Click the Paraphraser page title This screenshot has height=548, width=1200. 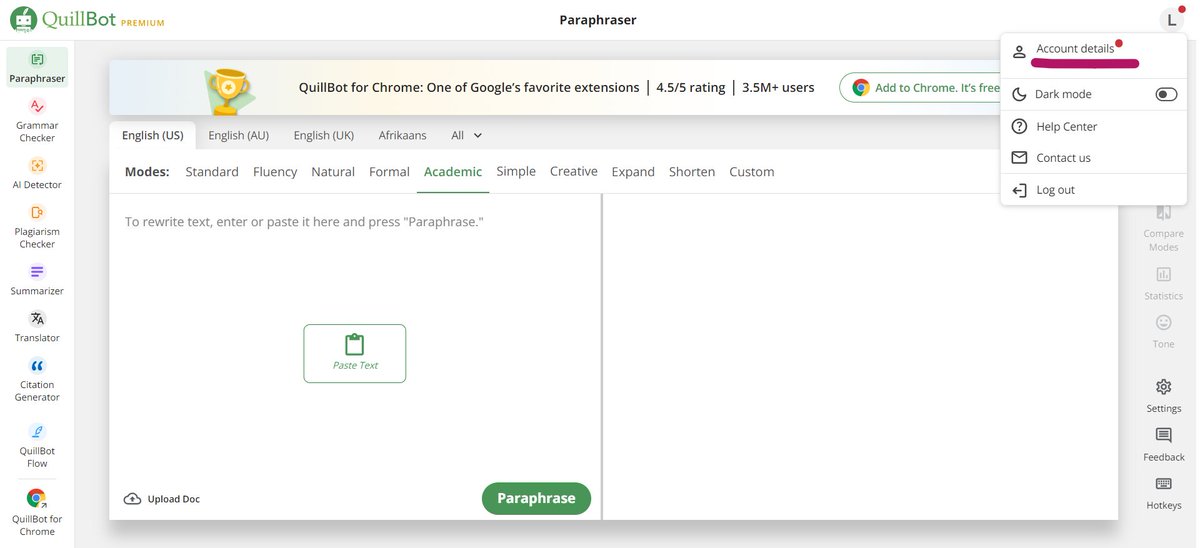coord(598,20)
